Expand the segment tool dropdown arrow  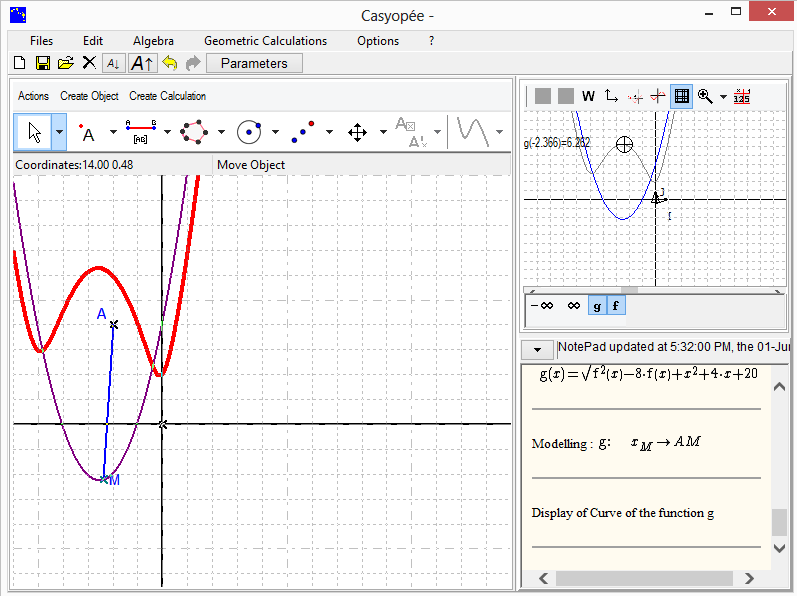(167, 132)
